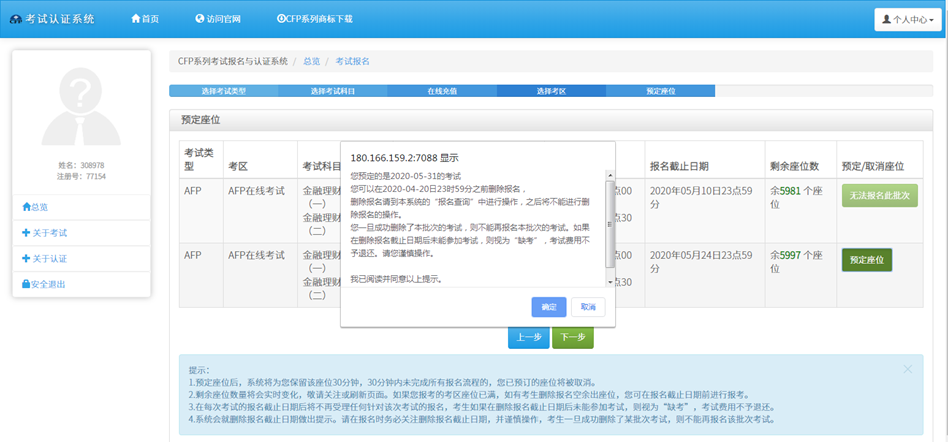
Task: Click the dialog title 180.166.159.2:7088 显示
Action: 404,157
